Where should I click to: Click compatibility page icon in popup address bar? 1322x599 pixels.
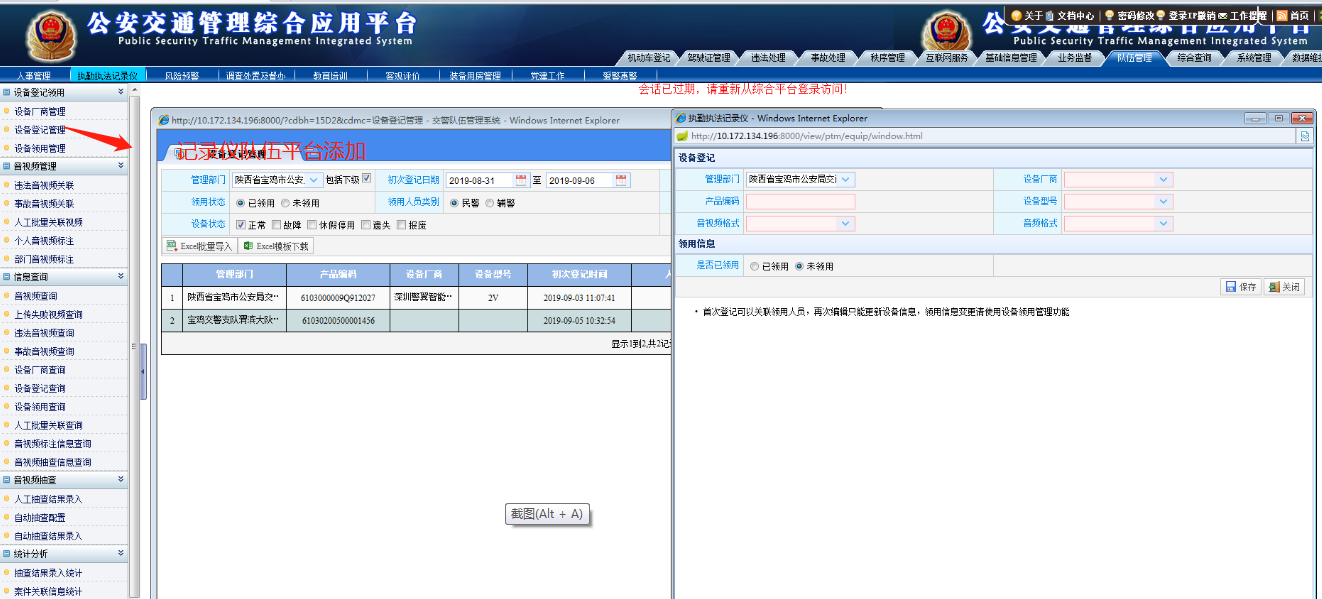click(1304, 136)
